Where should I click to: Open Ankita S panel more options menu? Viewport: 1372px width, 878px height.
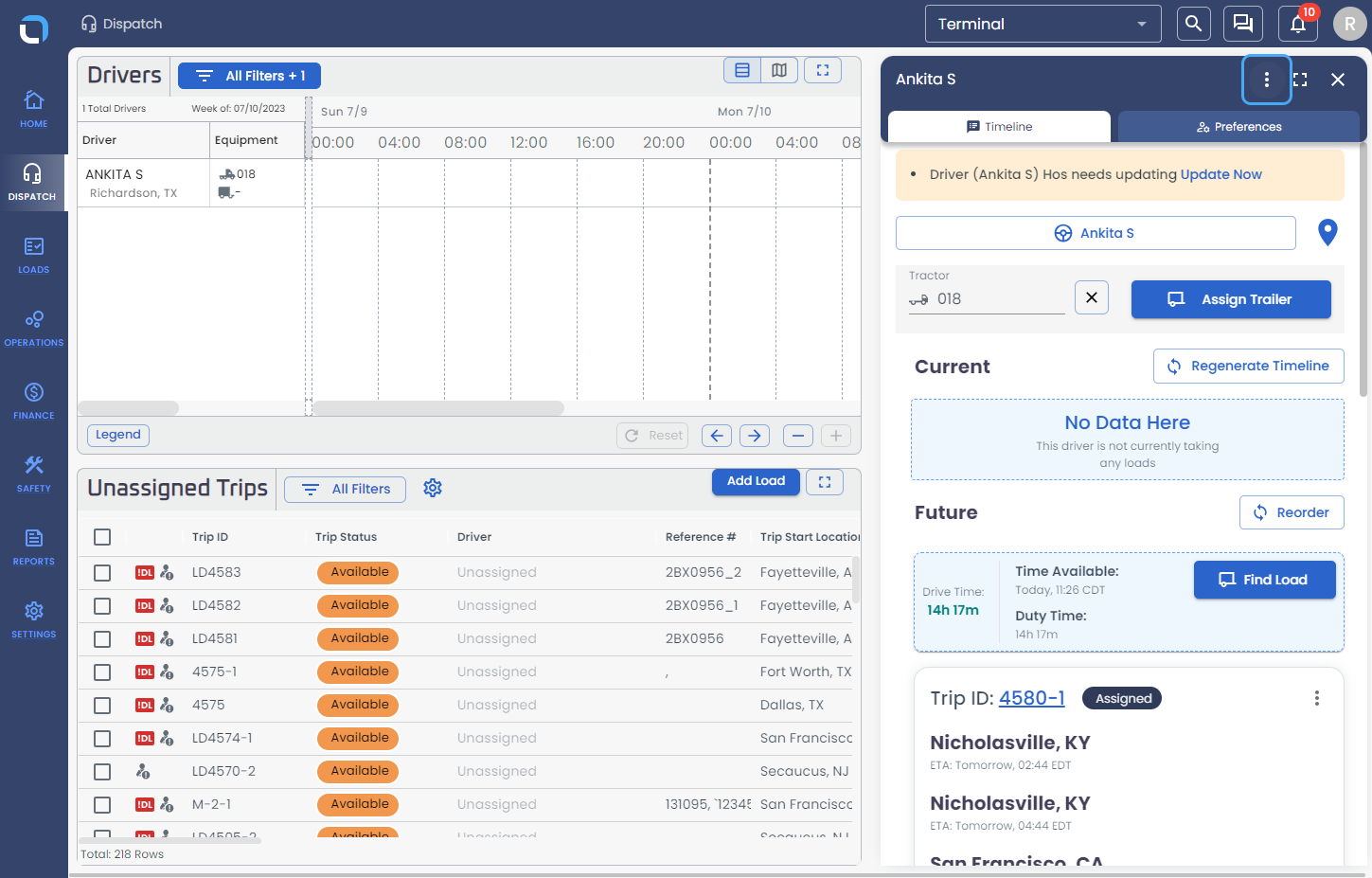(x=1267, y=80)
